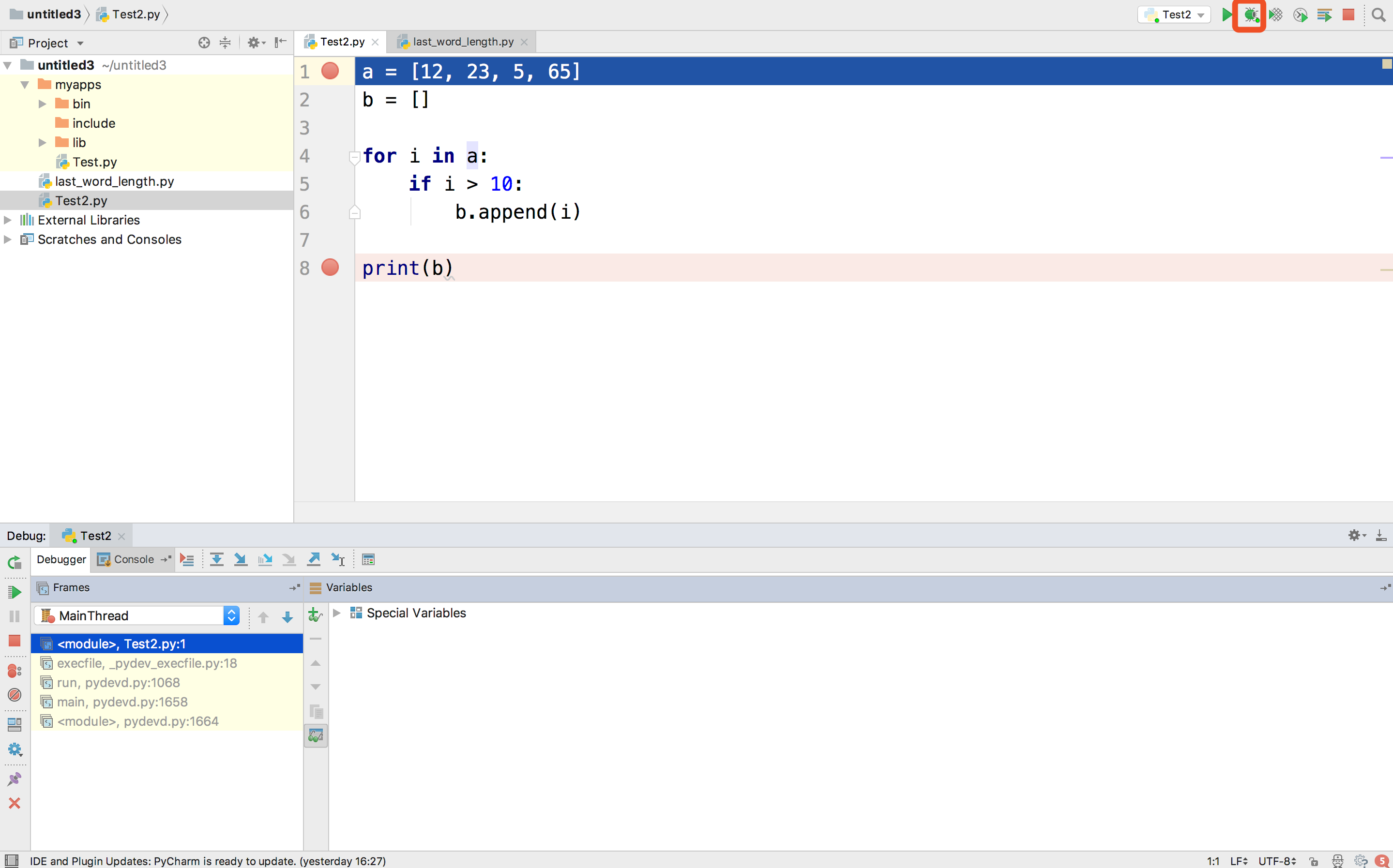
Task: Move to next frame with down arrow
Action: click(x=288, y=617)
